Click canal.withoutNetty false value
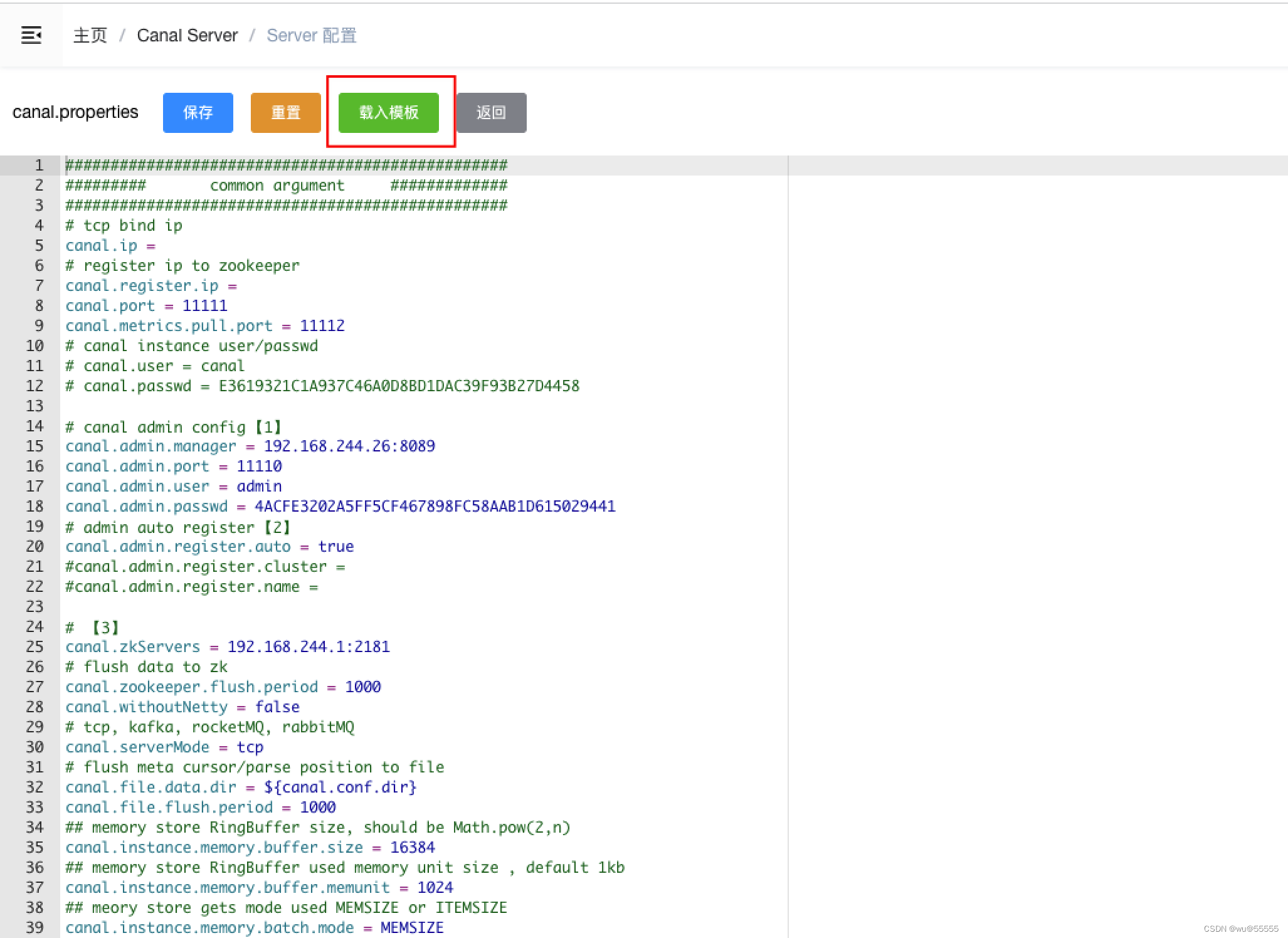This screenshot has height=938, width=1288. click(277, 707)
